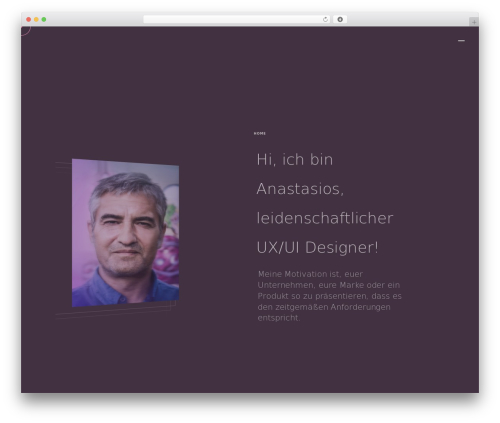Click the round extension icon beside address bar

pos(340,19)
